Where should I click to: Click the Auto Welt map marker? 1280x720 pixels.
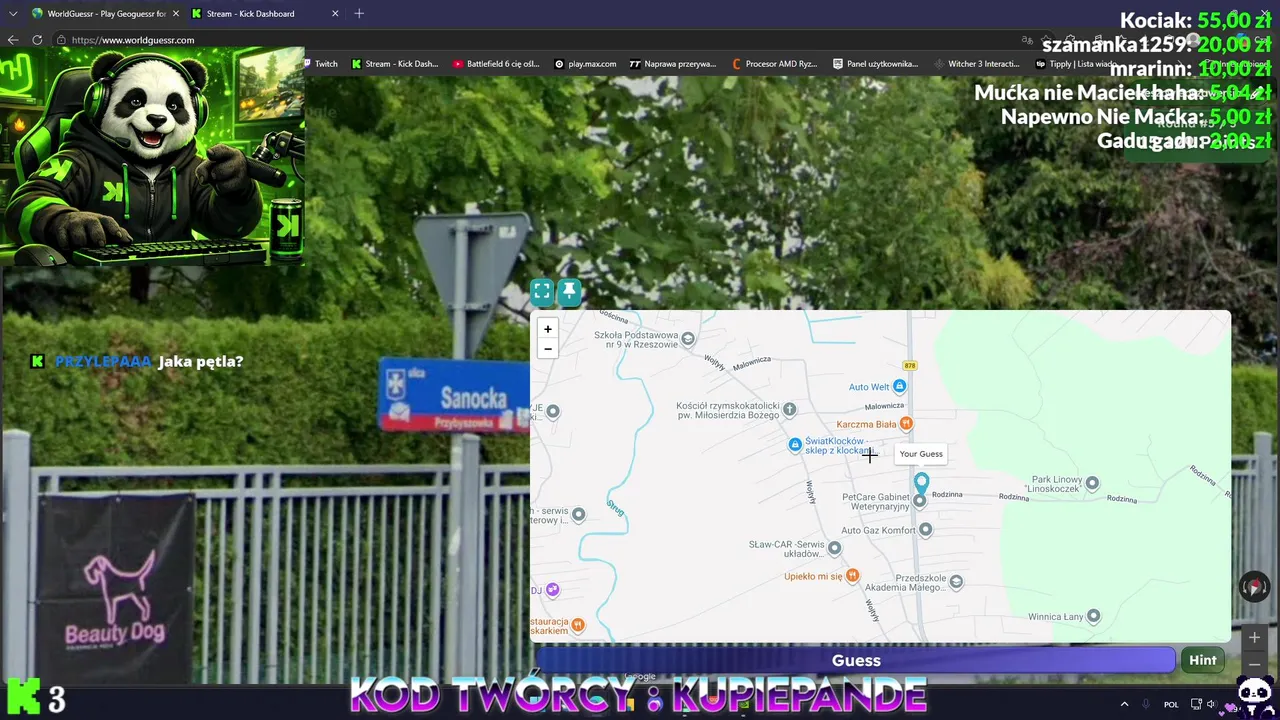coord(899,386)
